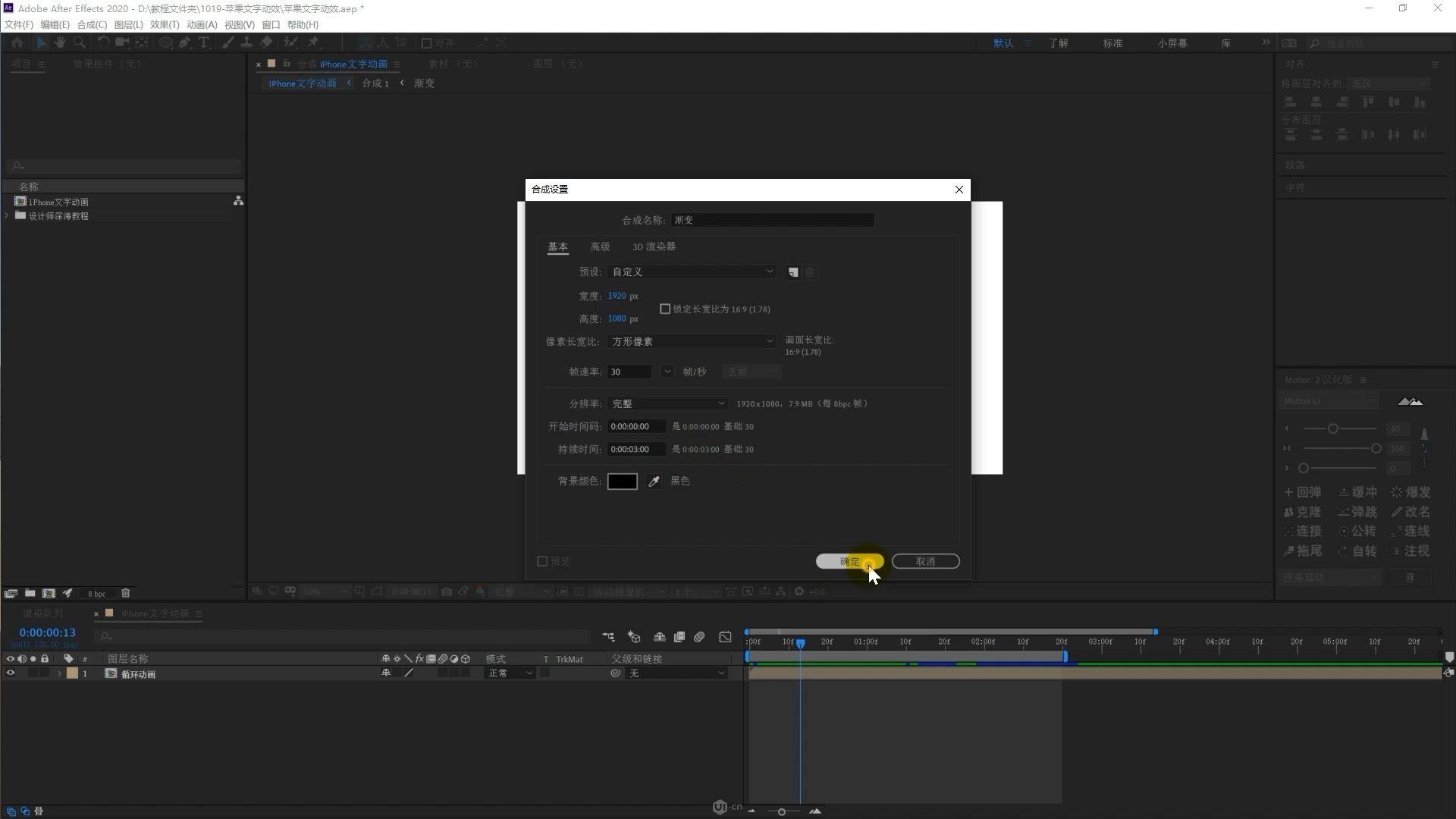The image size is (1456, 819).
Task: Select the Pen tool in toolbar
Action: click(x=184, y=43)
